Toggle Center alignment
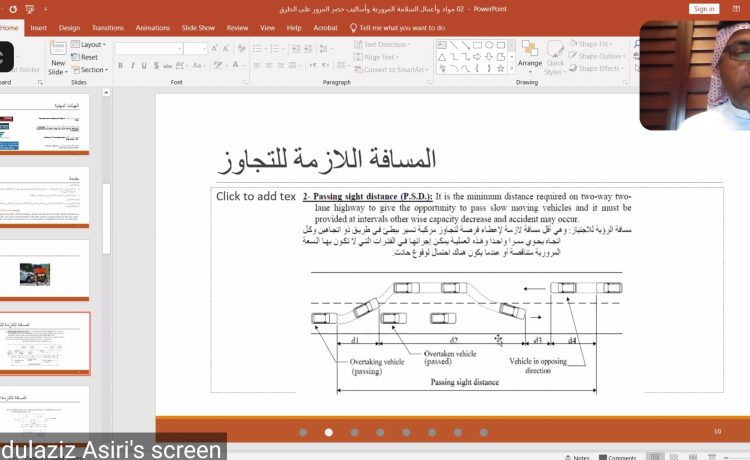This screenshot has width=750, height=460. [x=269, y=66]
